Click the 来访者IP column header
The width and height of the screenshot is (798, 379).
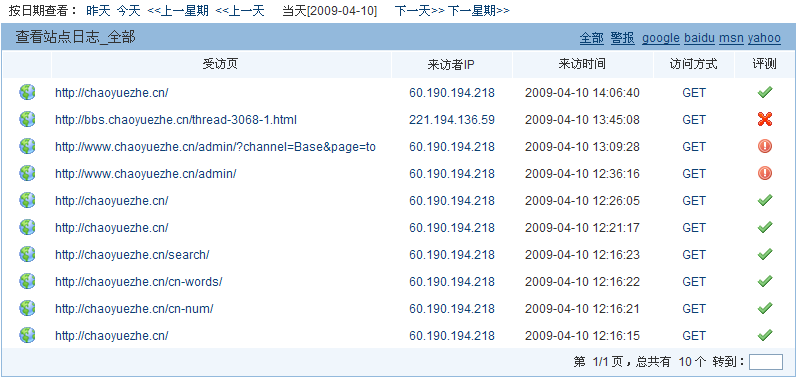(451, 65)
